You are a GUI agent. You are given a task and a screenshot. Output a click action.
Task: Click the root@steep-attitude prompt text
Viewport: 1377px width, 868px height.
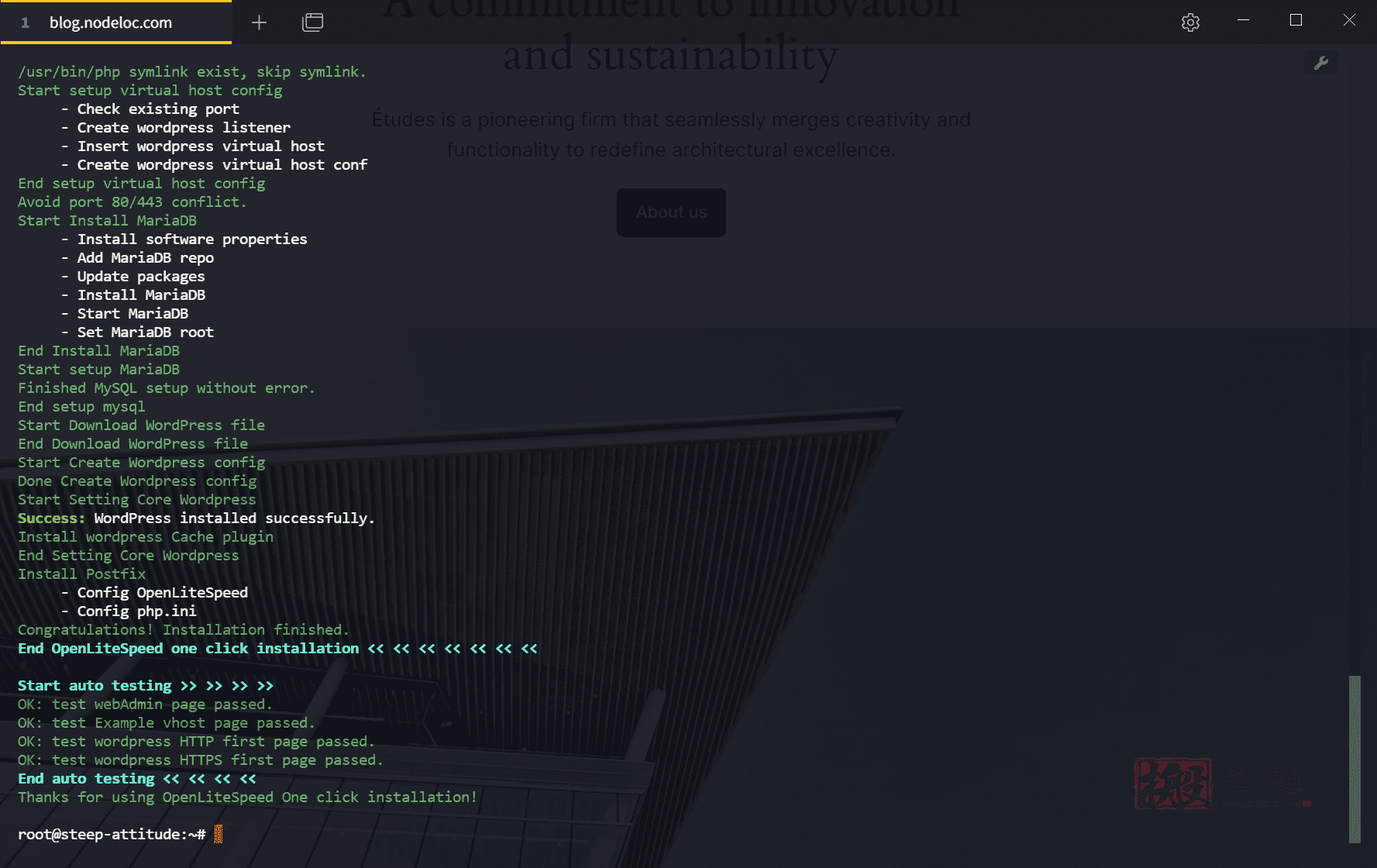[x=112, y=834]
